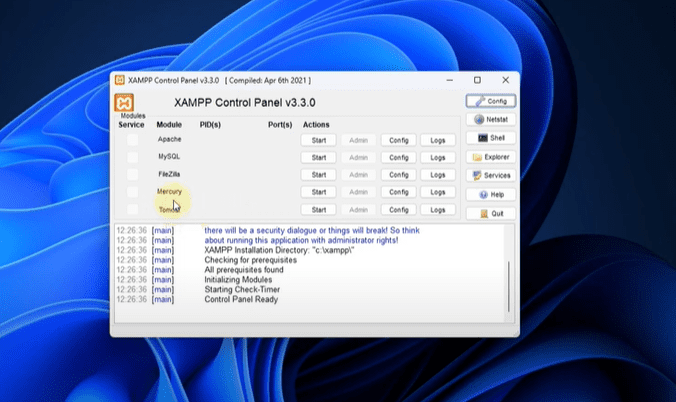
Task: Open the Netstat tool
Action: coord(491,119)
